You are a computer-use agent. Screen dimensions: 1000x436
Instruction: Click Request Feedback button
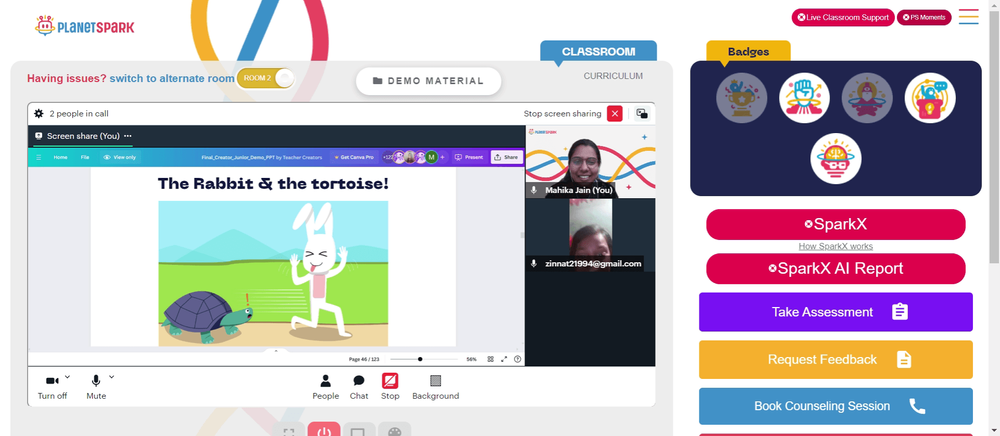pos(835,360)
